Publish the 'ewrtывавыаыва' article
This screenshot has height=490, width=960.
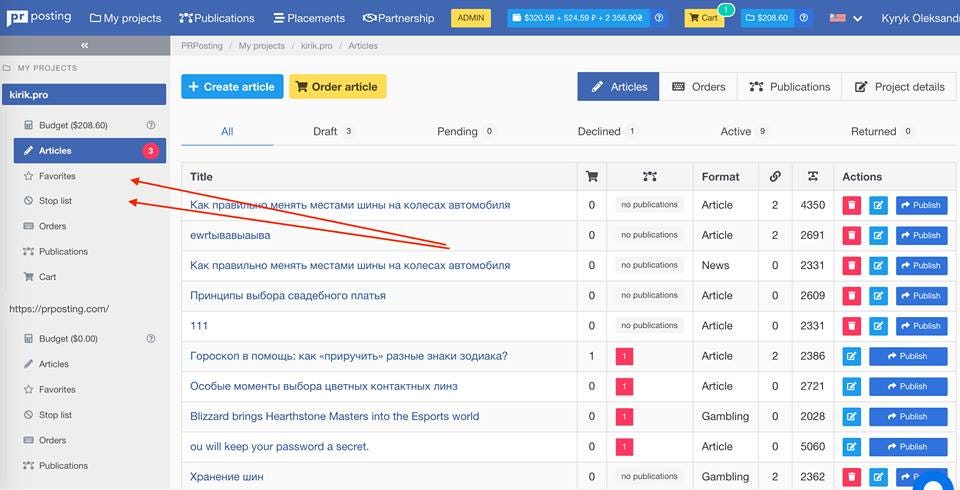click(921, 235)
